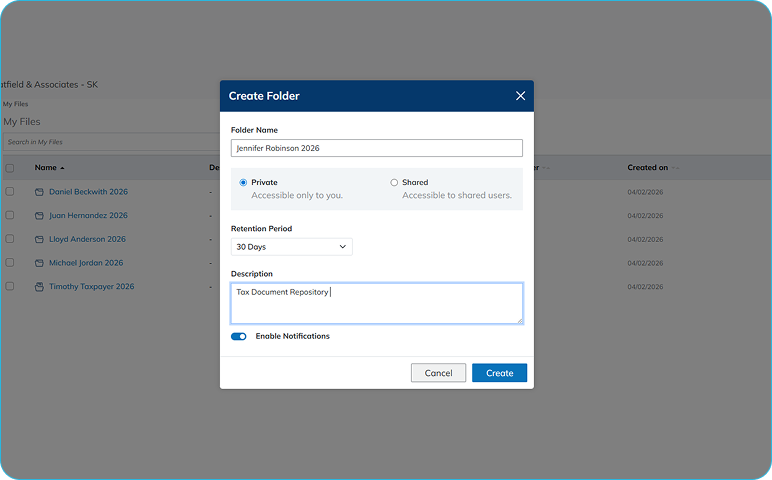772x480 pixels.
Task: Close the Create Folder dialog
Action: click(520, 96)
